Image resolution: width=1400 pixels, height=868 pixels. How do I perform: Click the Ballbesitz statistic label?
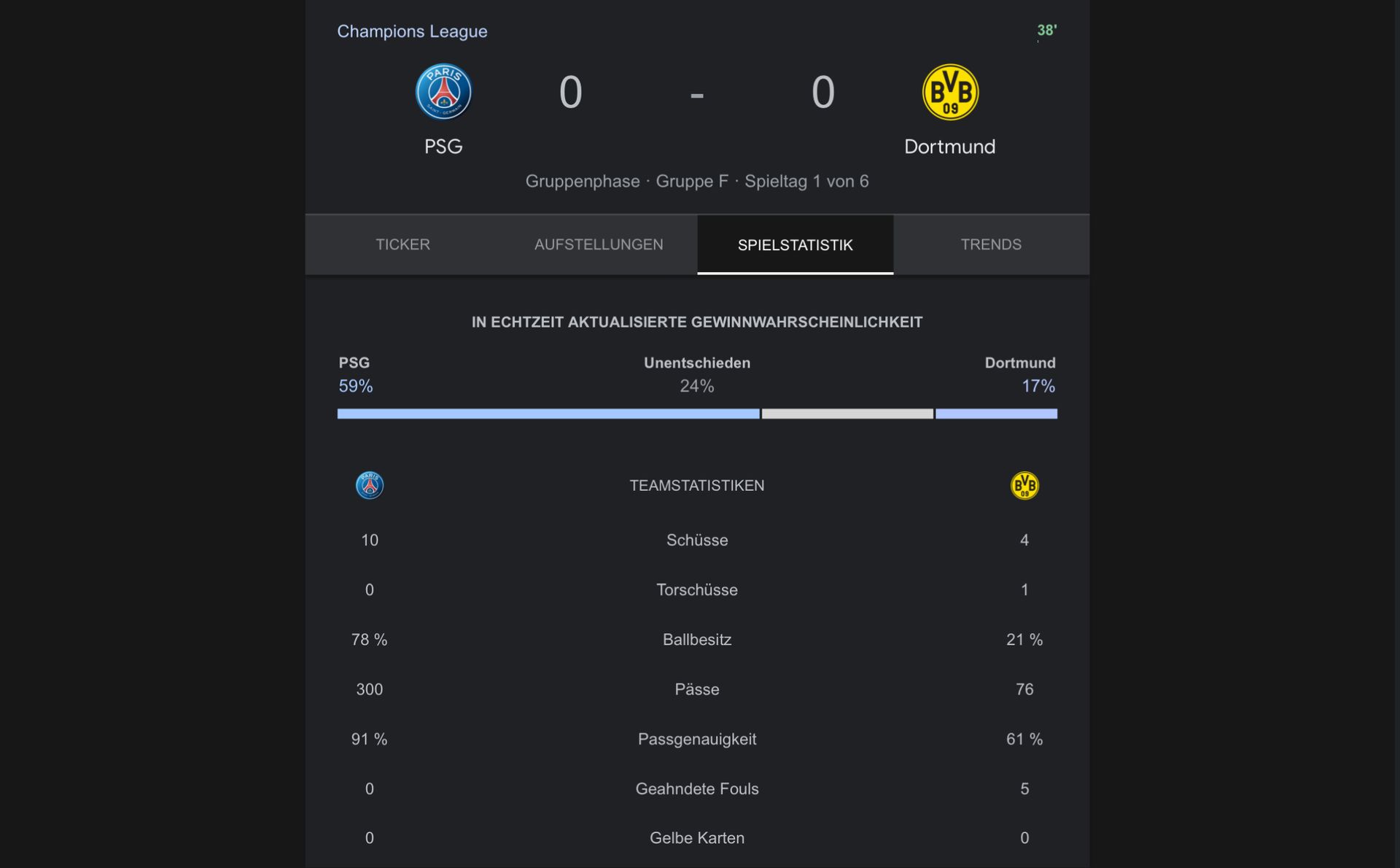696,640
